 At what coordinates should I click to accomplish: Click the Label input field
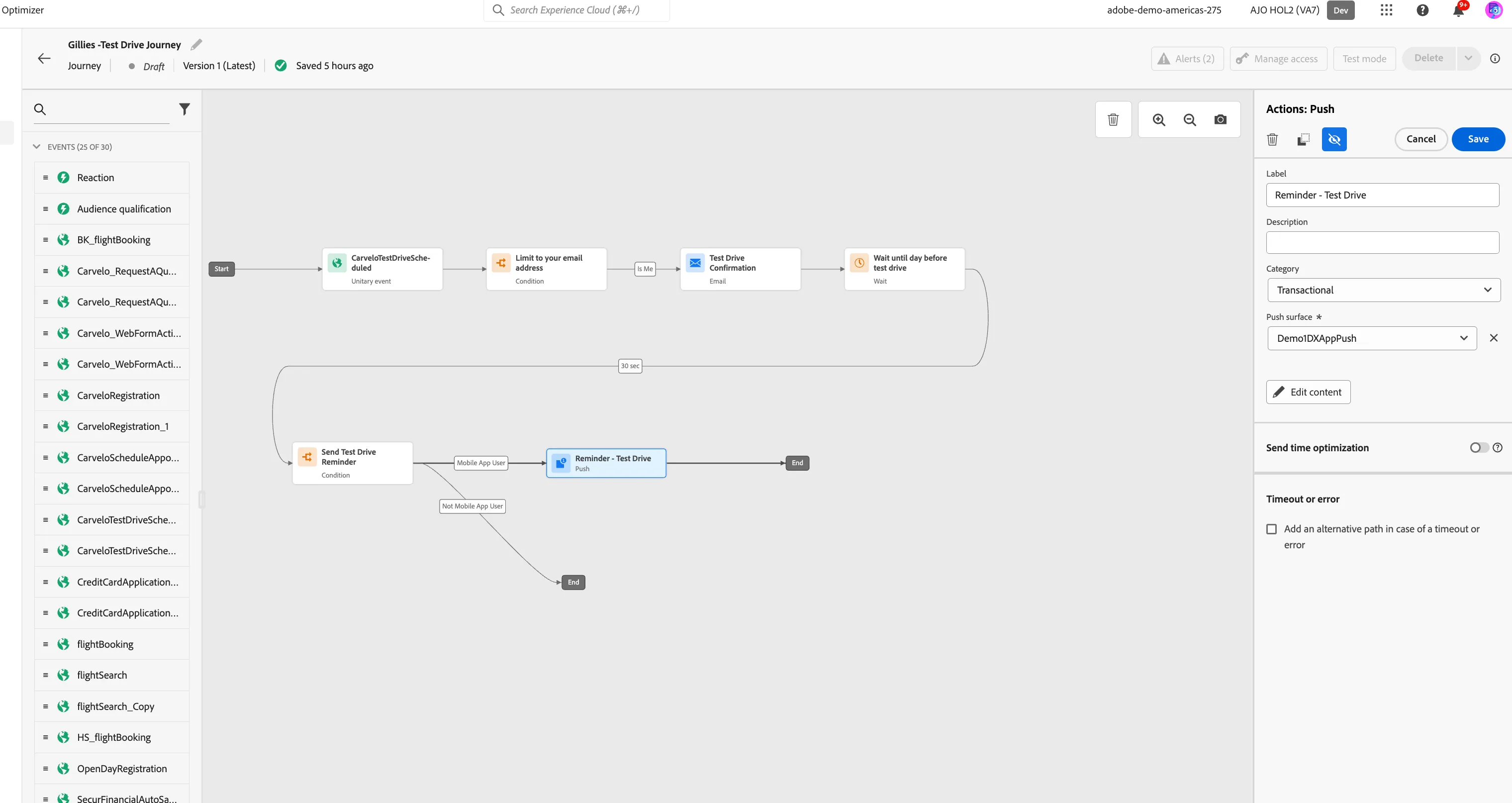1382,195
